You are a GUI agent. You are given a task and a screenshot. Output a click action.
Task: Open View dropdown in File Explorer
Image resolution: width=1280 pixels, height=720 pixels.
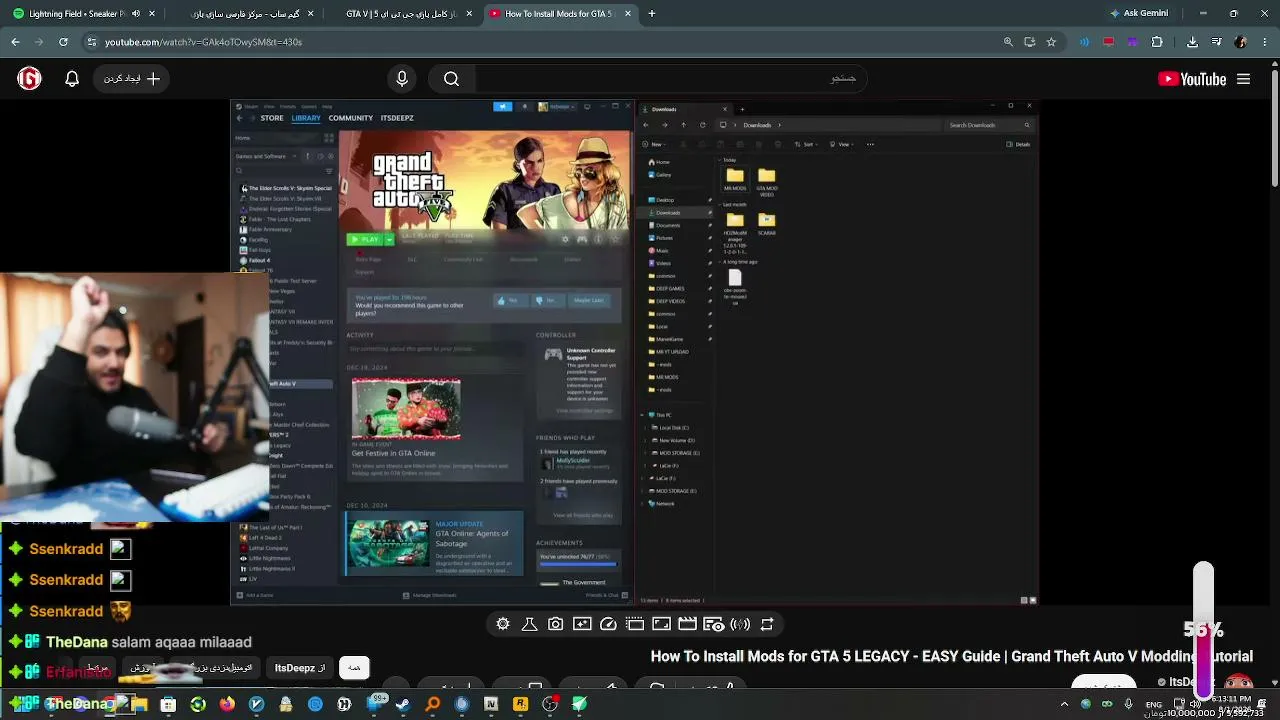(843, 144)
